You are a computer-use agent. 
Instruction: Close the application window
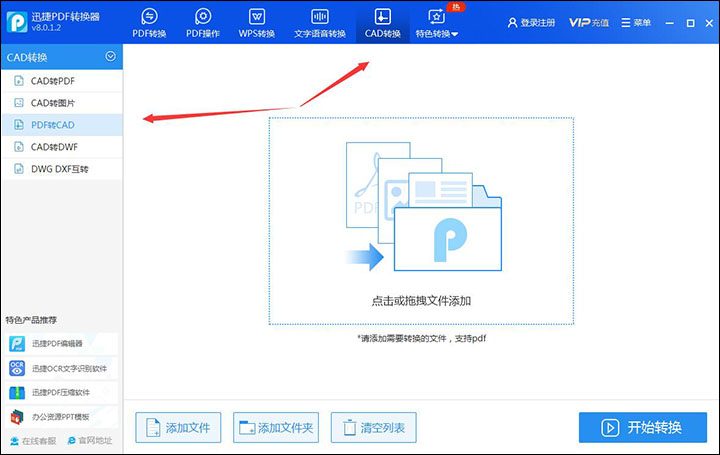[x=709, y=23]
